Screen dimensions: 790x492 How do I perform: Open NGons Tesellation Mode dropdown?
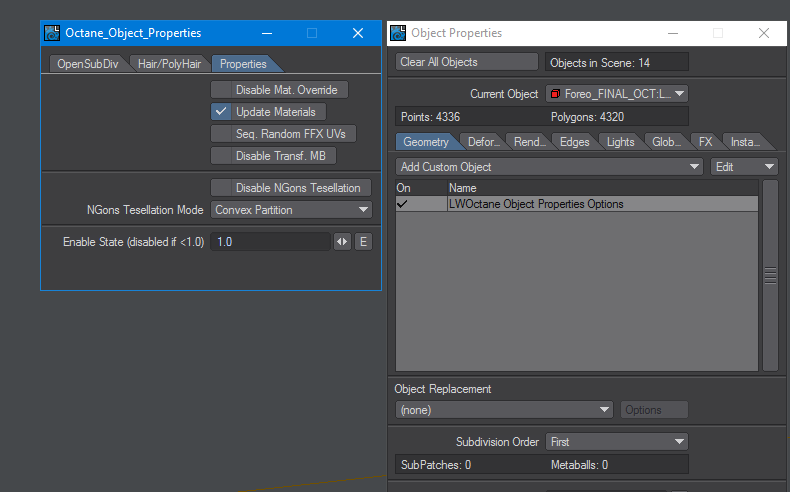(291, 210)
